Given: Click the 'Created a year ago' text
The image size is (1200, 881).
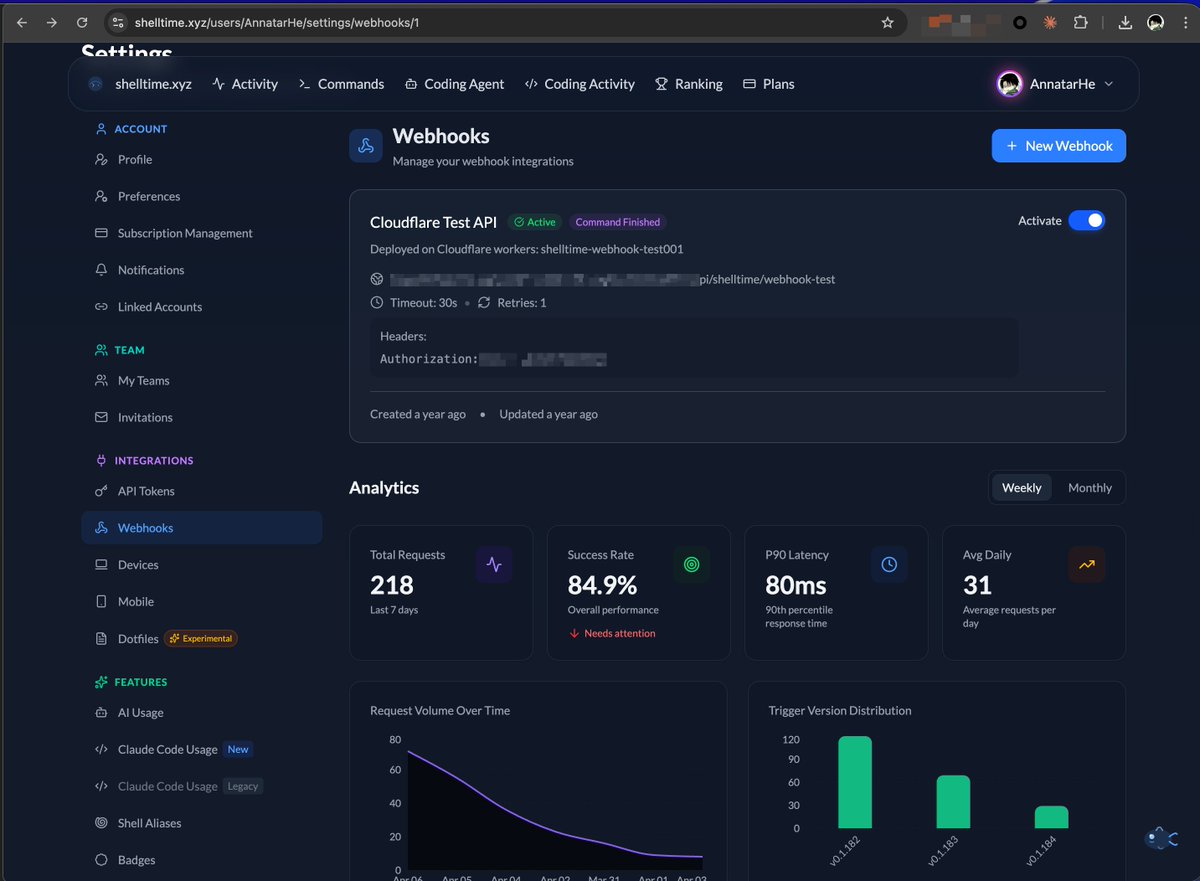Looking at the screenshot, I should click(418, 414).
